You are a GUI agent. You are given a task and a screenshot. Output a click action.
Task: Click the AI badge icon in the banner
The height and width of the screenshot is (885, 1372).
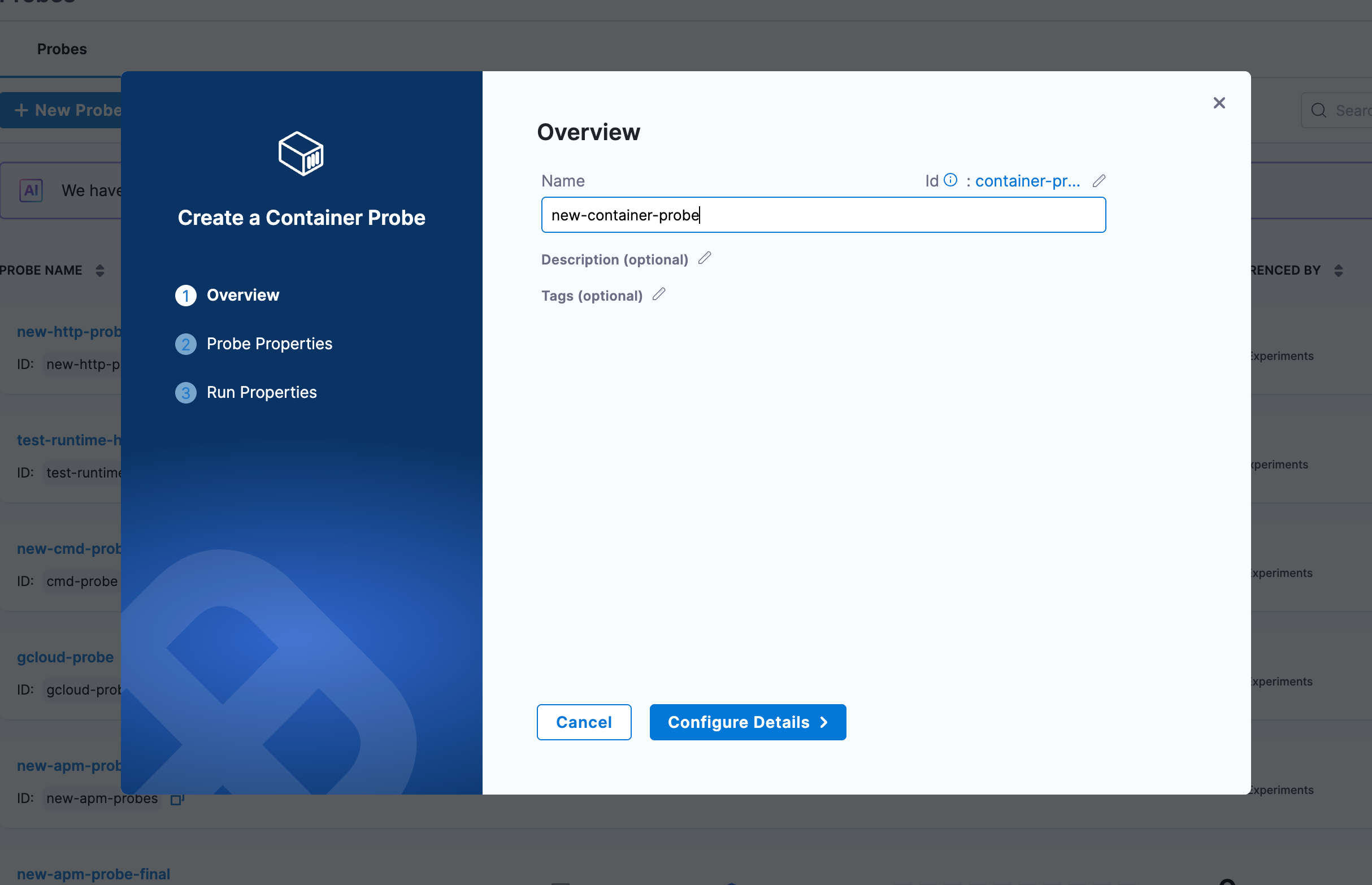point(31,190)
